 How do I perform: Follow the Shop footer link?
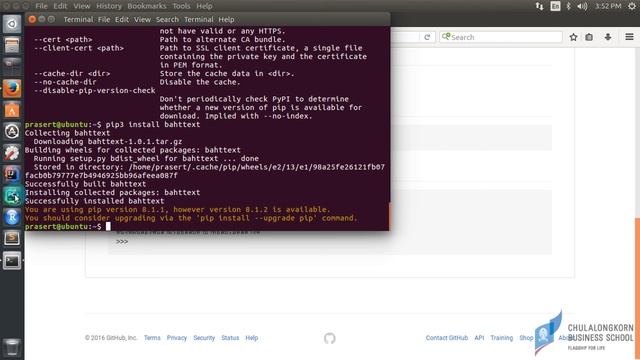[526, 338]
